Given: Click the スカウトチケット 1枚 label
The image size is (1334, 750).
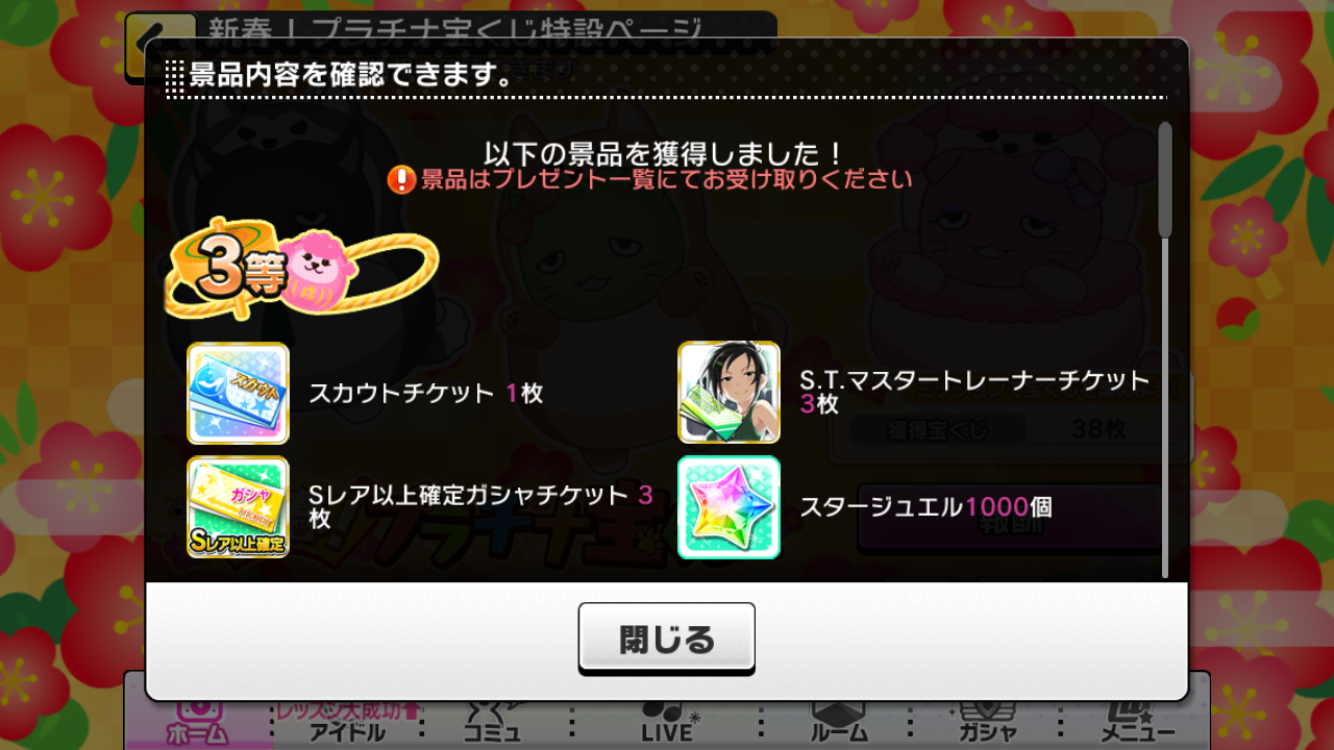Looking at the screenshot, I should [x=426, y=393].
